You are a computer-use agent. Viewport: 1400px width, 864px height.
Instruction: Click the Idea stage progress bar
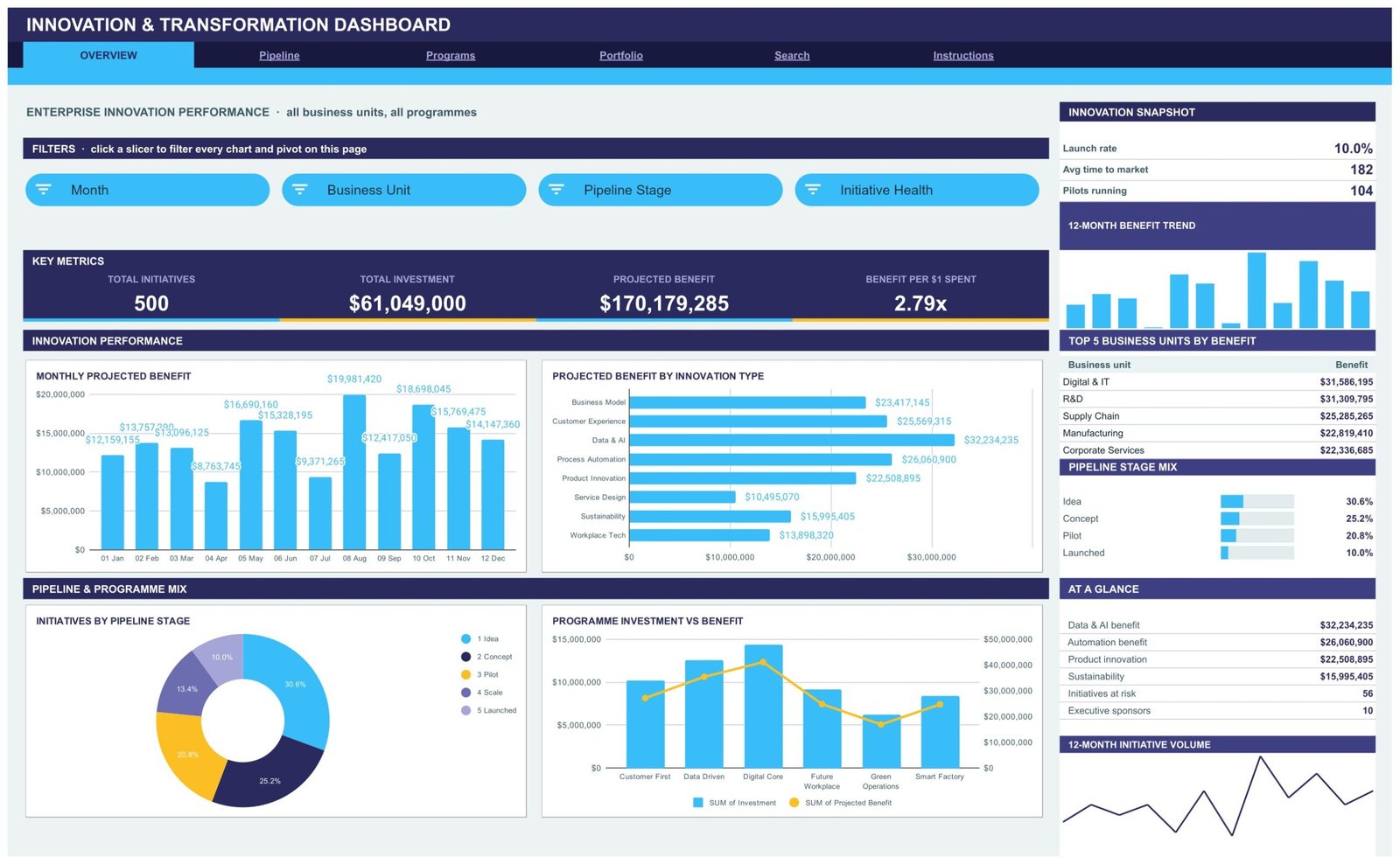(x=1256, y=501)
